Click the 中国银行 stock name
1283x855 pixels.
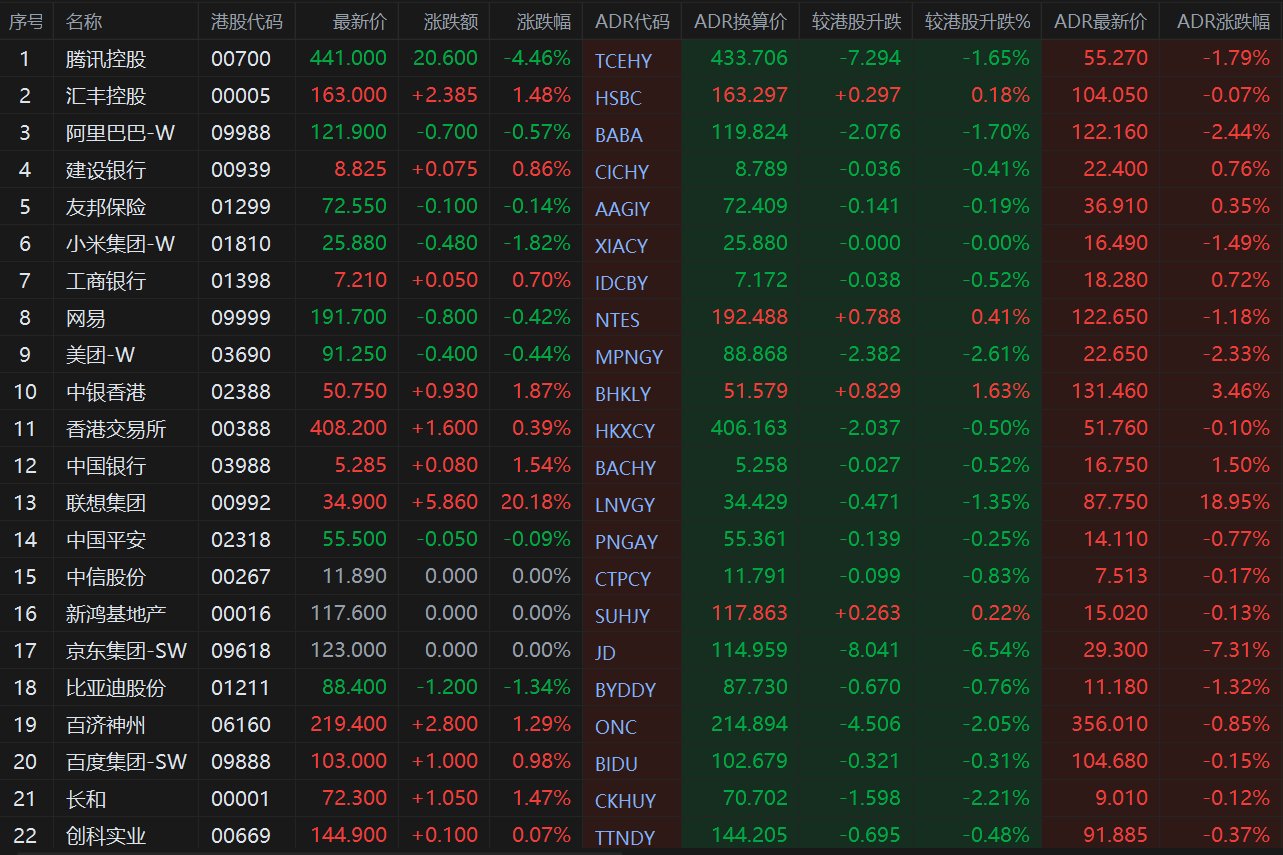[x=106, y=466]
